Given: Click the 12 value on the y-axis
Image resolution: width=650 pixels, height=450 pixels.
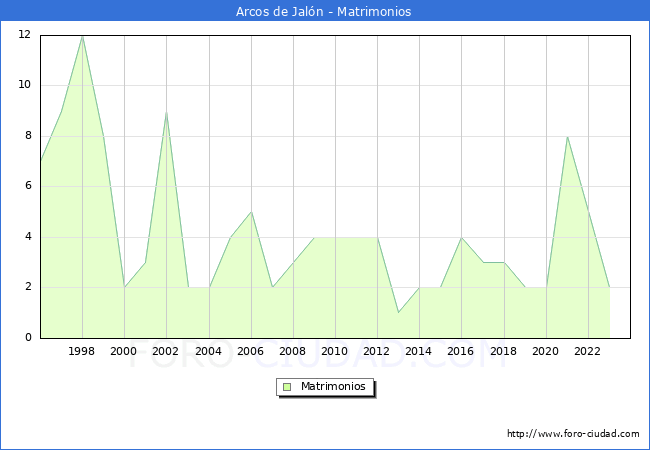Looking at the screenshot, I should click(x=24, y=35).
